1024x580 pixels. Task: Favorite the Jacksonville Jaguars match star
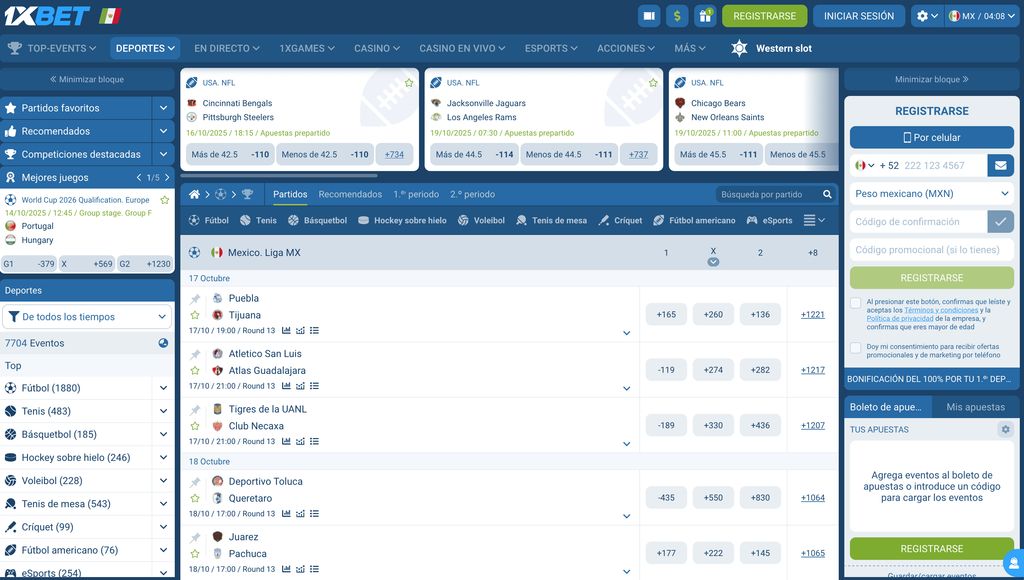click(x=653, y=83)
